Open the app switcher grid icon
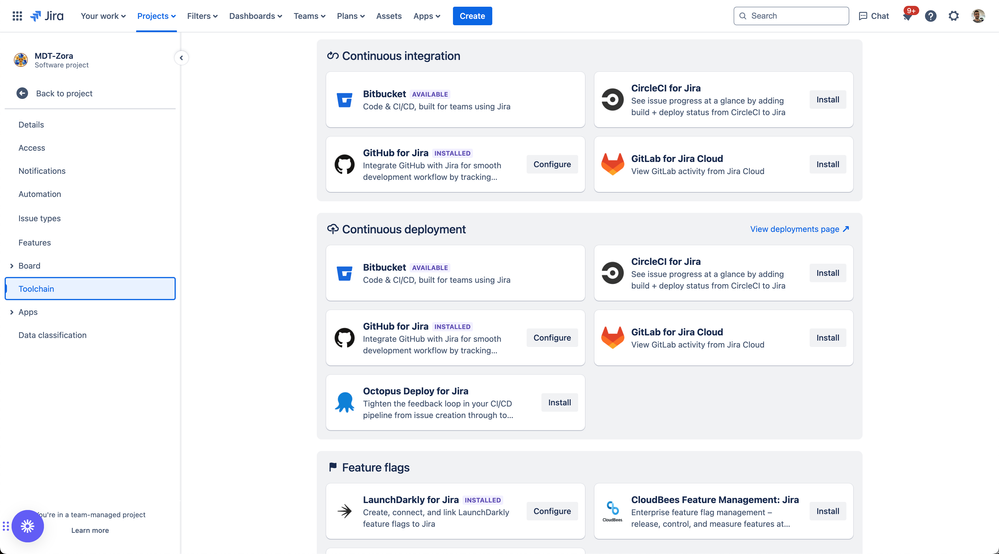This screenshot has width=999, height=554. pyautogui.click(x=17, y=16)
